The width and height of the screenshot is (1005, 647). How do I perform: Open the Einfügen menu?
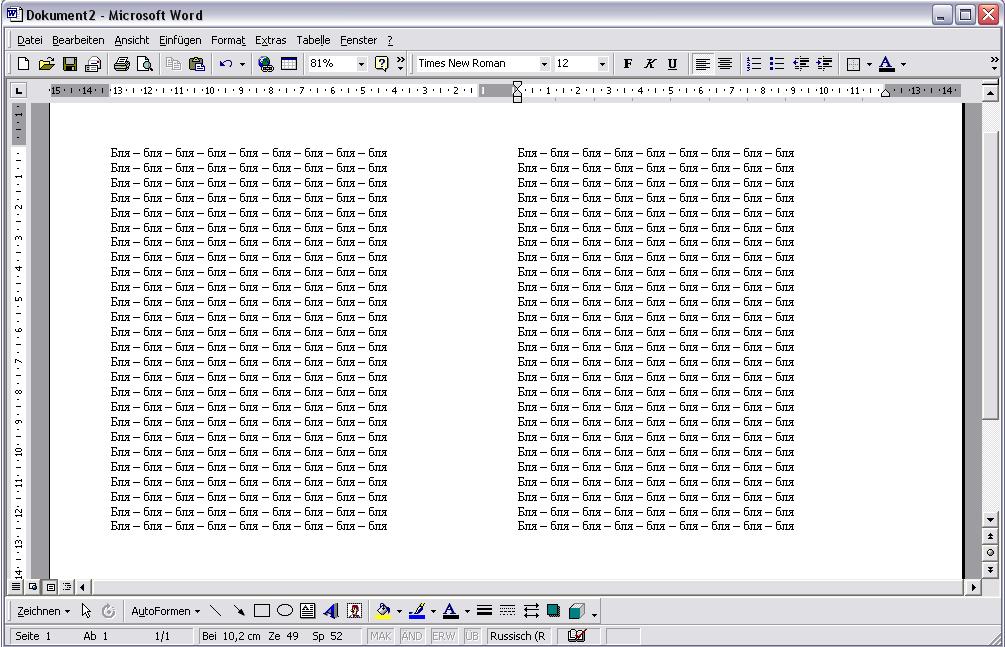pos(179,40)
